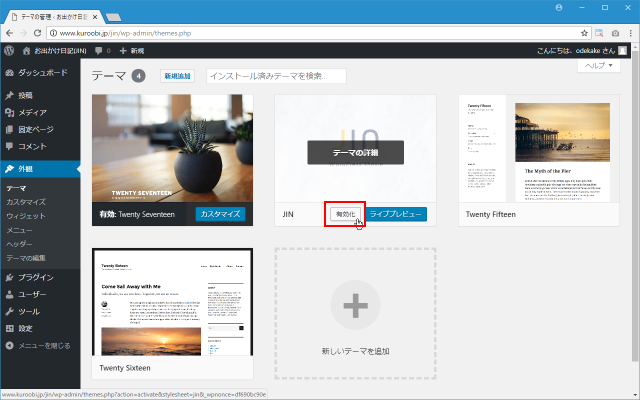Click the camera extension icon

coord(615,33)
